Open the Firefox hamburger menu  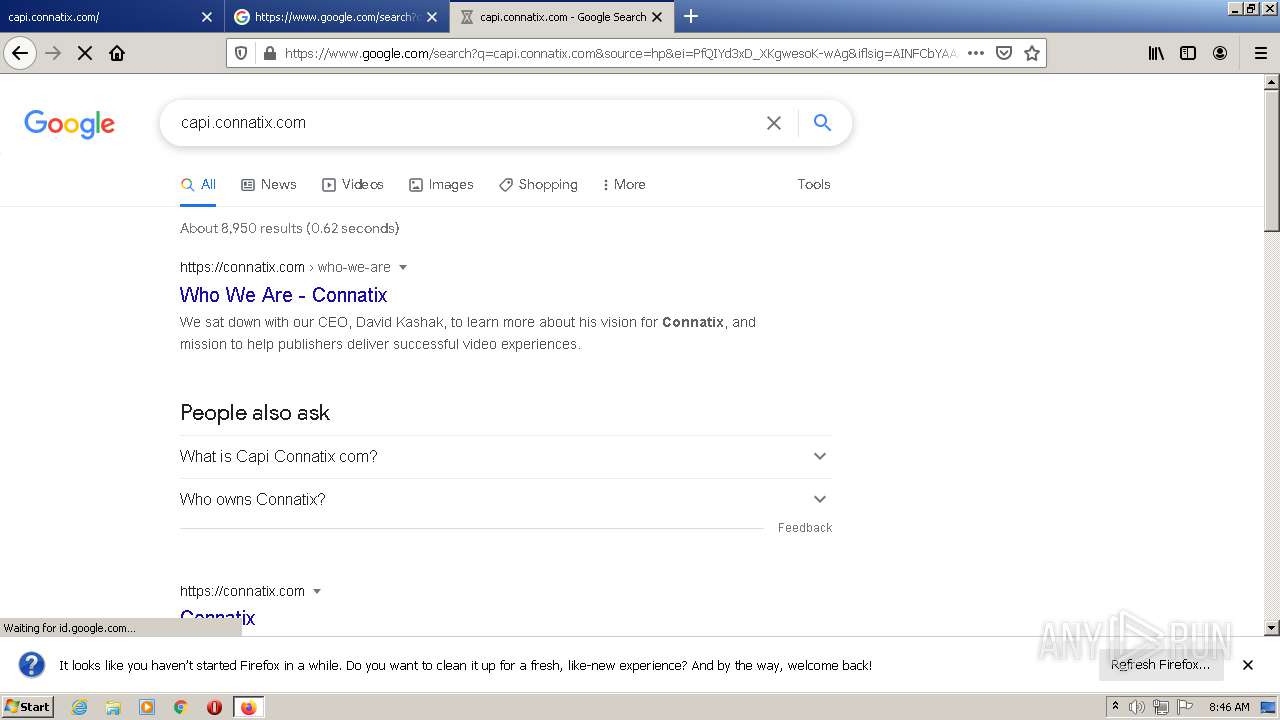tap(1261, 53)
